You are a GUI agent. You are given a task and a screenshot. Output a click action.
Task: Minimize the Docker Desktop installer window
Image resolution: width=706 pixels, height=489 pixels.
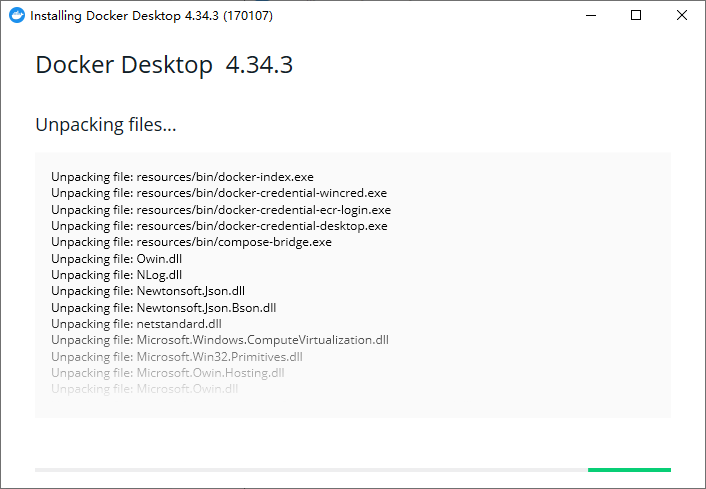[591, 15]
